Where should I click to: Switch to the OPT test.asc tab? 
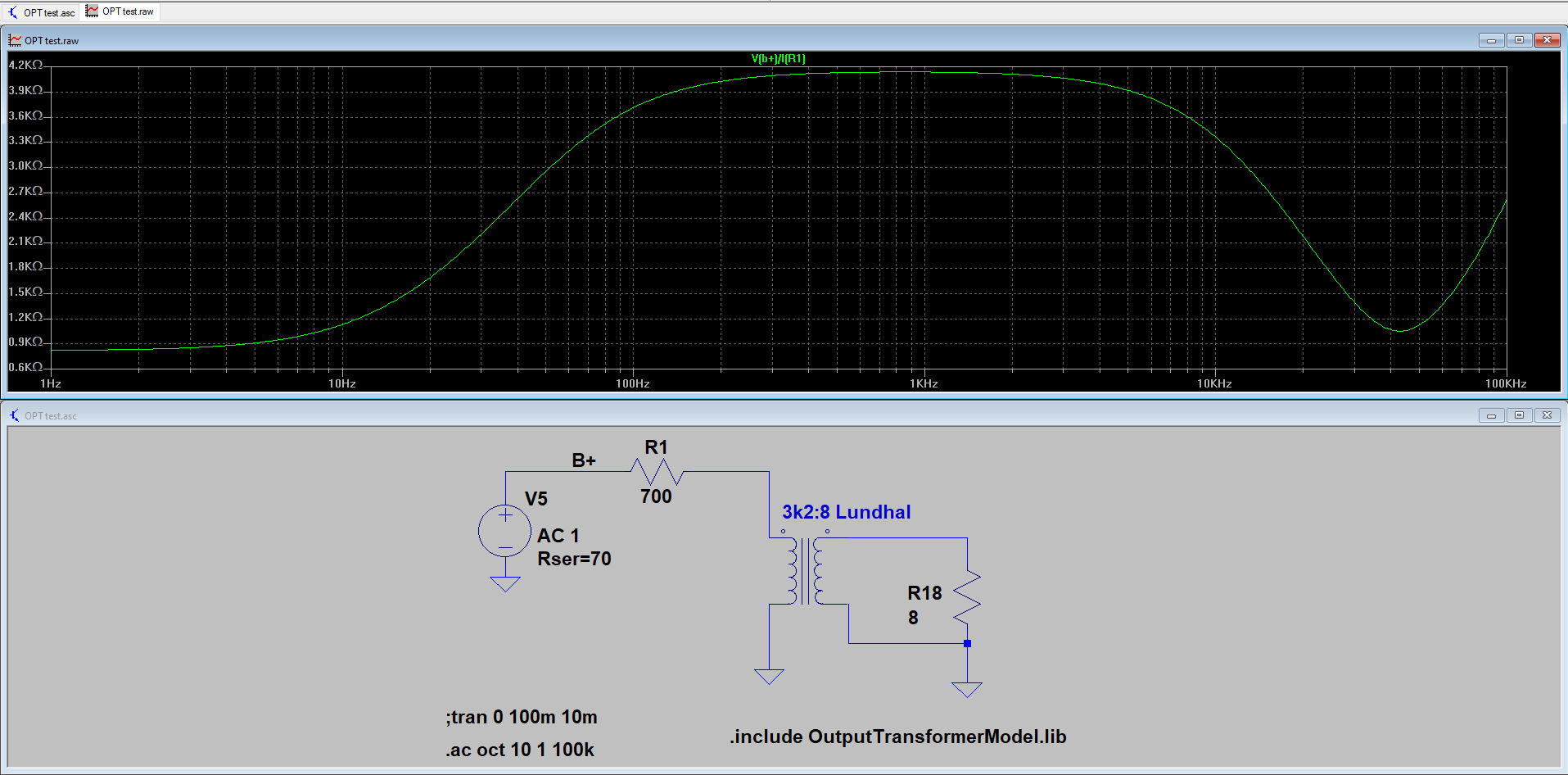[x=41, y=12]
